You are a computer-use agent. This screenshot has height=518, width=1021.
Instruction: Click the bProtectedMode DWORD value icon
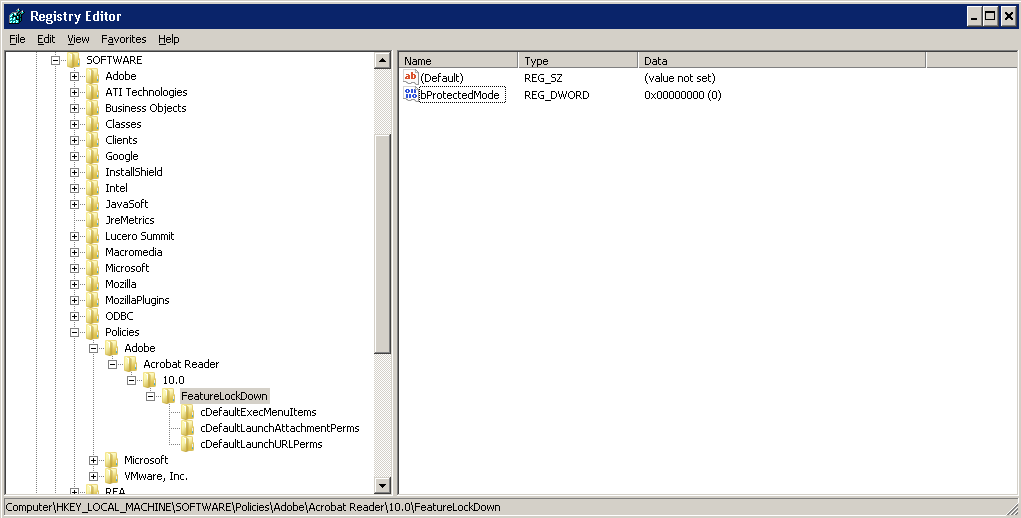coord(411,94)
